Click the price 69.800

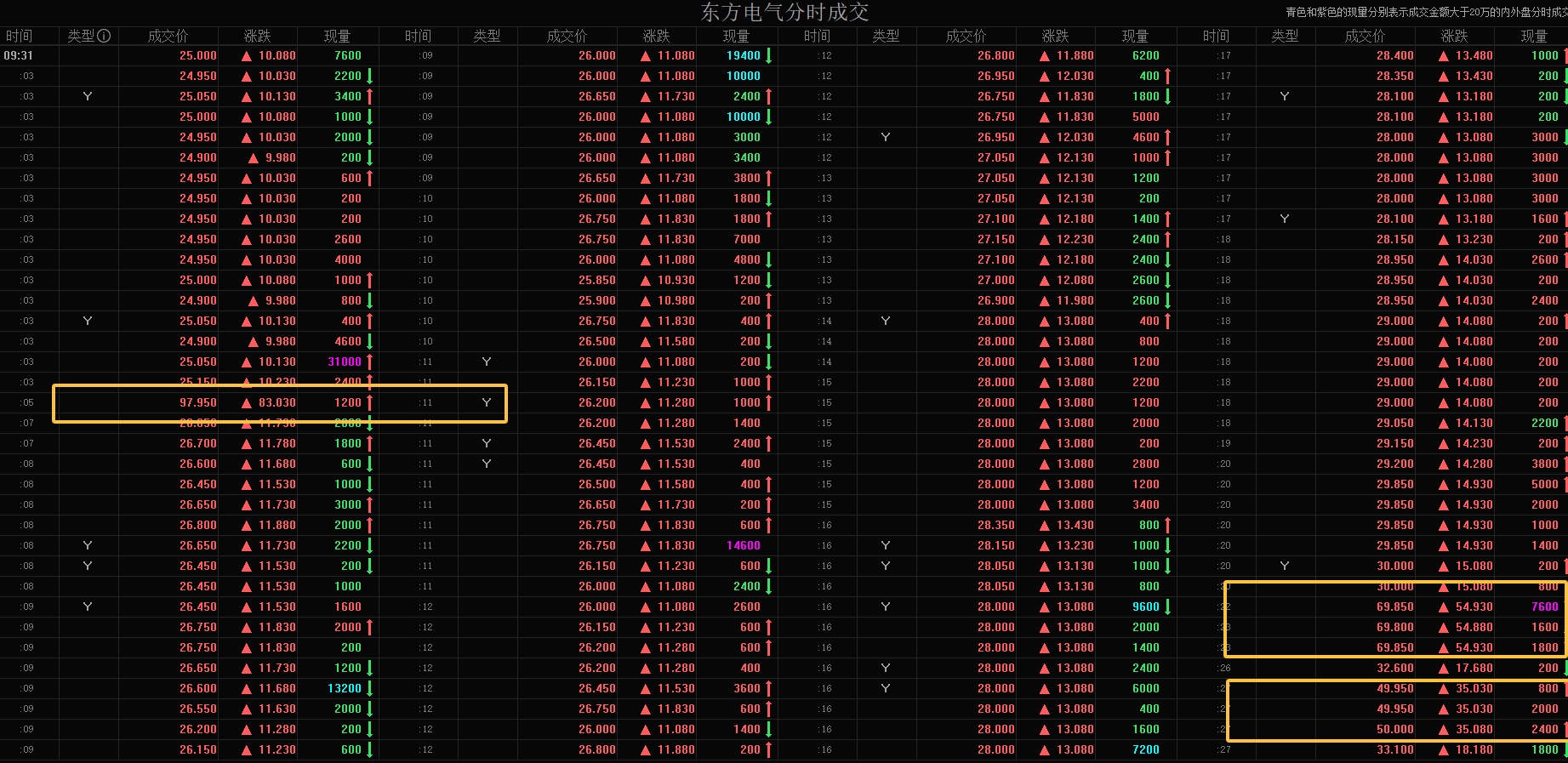[x=1395, y=627]
